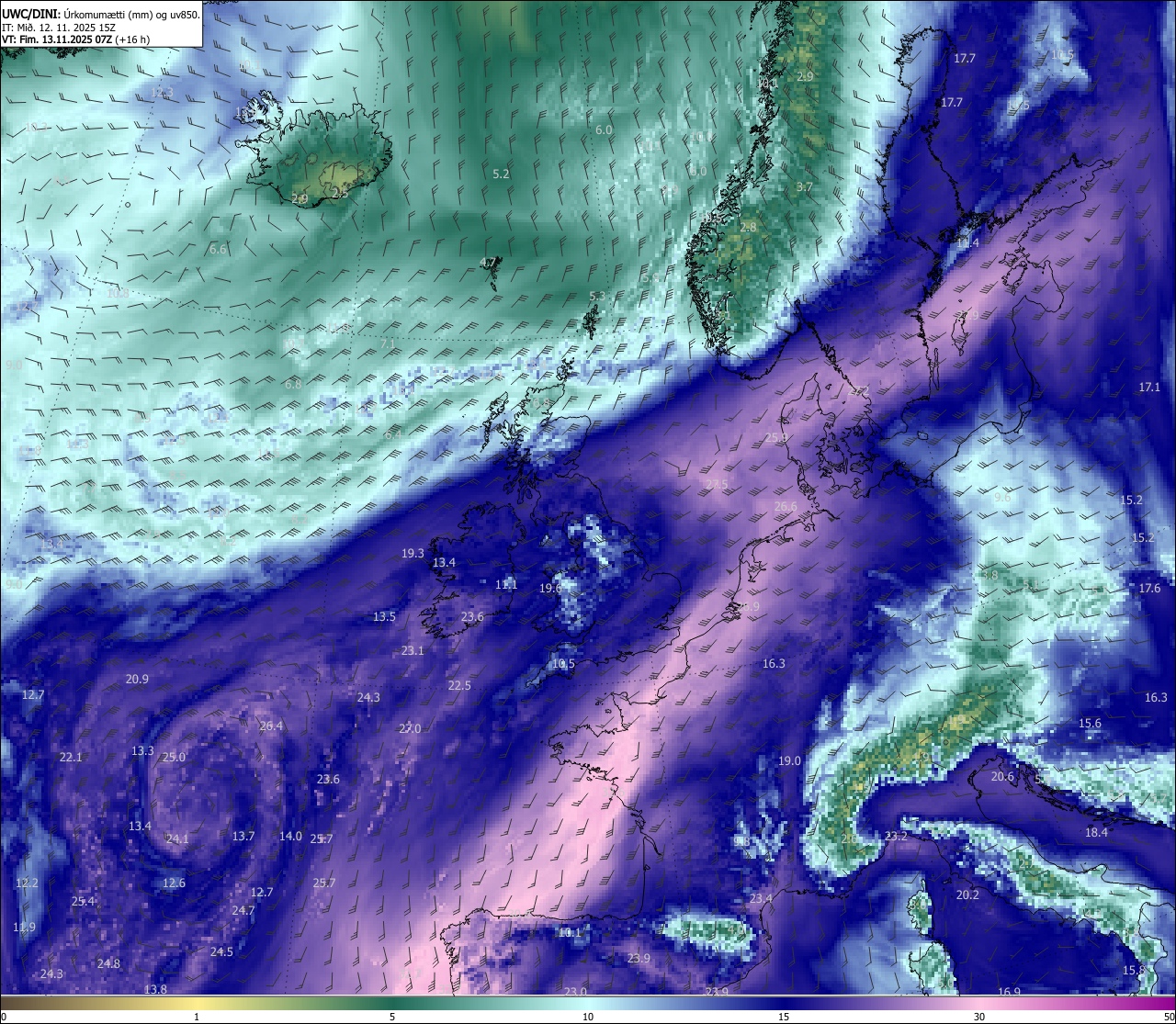Click the map value 14.0

click(290, 837)
